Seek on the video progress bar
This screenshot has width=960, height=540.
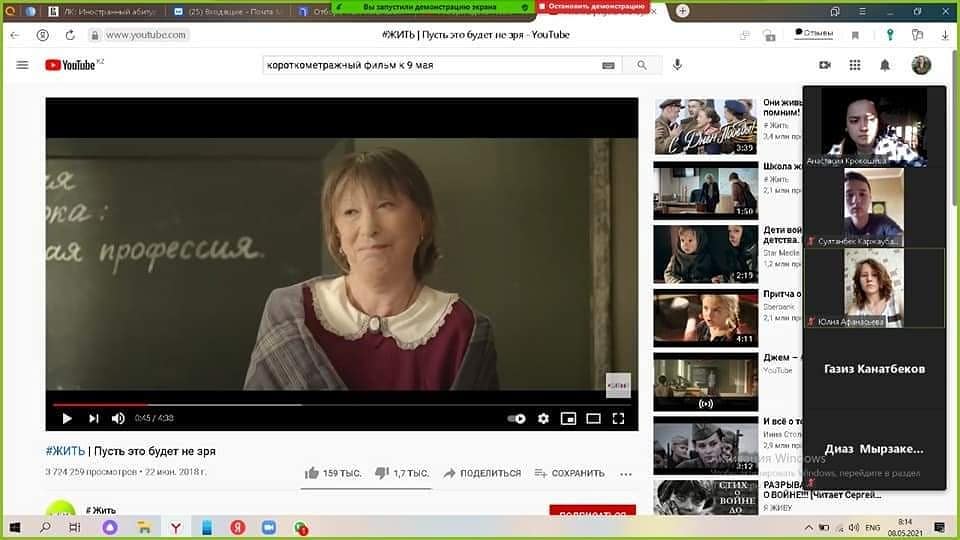(x=342, y=405)
